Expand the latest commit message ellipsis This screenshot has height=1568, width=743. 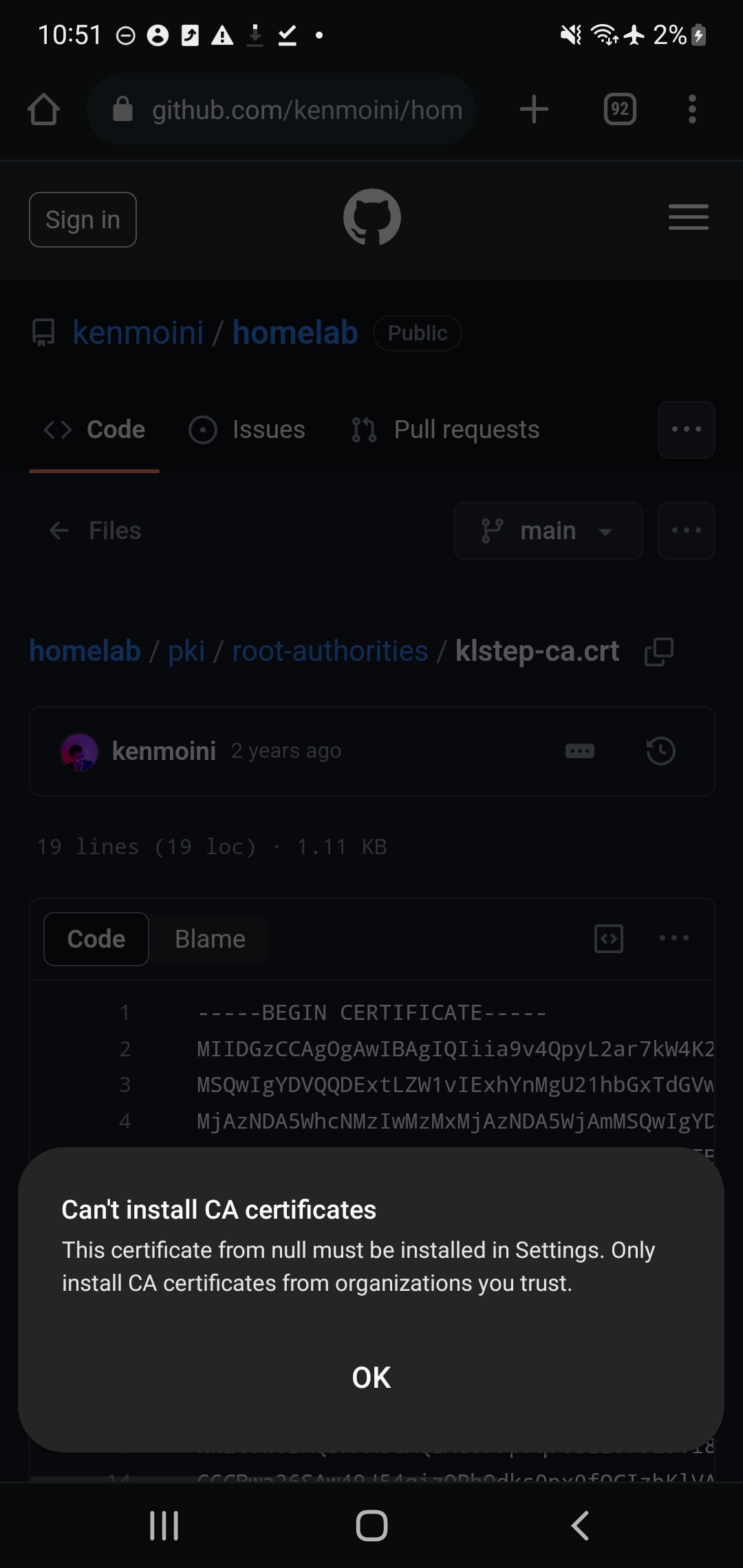(580, 750)
